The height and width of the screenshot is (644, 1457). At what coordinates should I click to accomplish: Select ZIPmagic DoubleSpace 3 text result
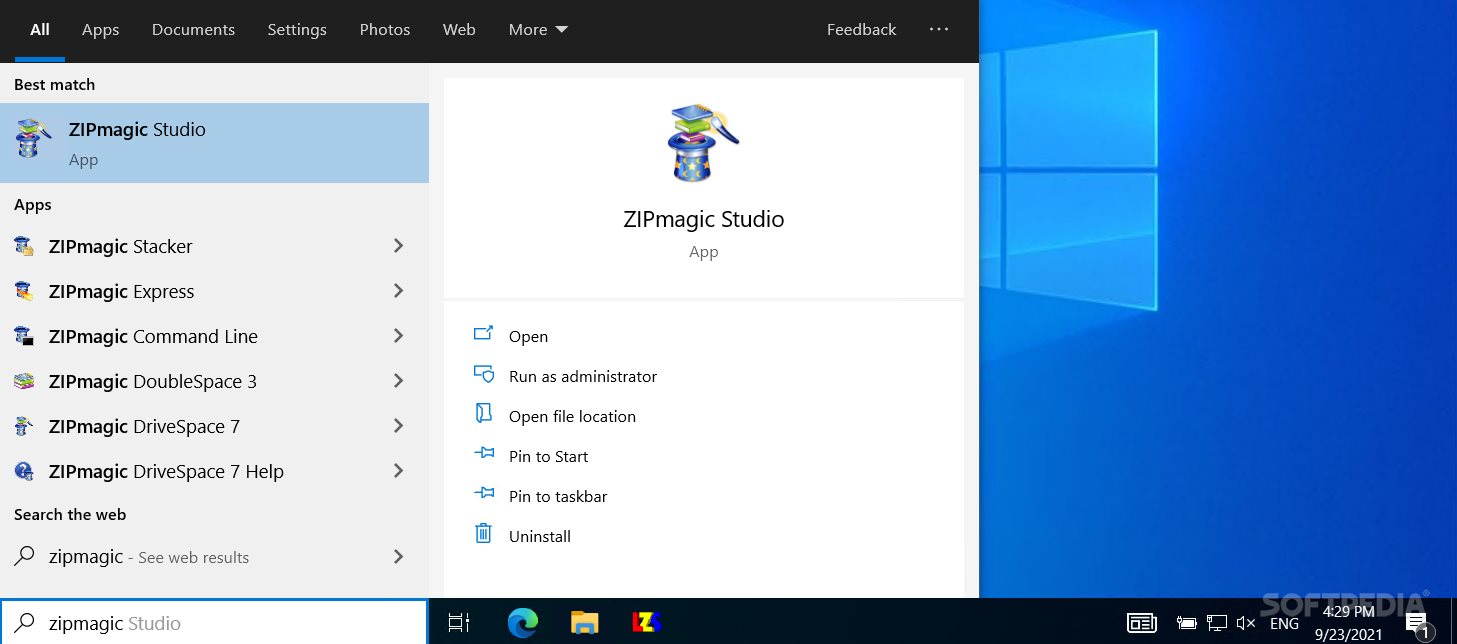153,381
